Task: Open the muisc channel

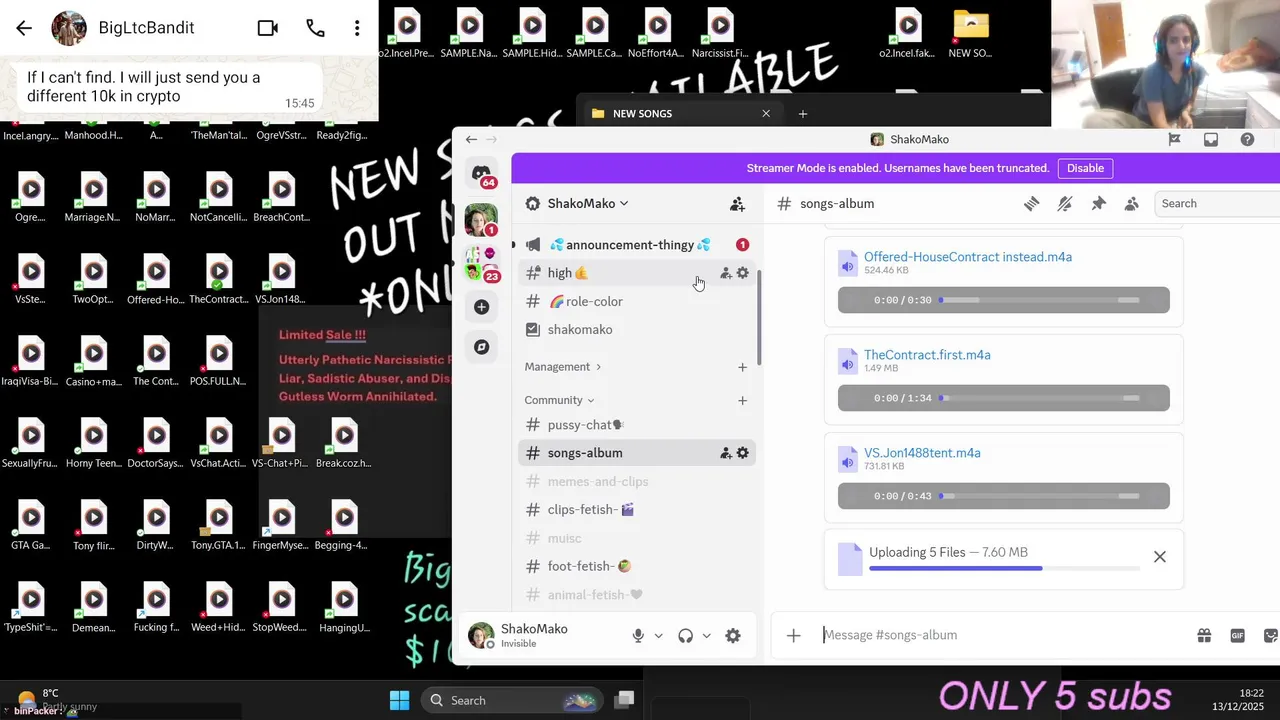Action: tap(636, 538)
